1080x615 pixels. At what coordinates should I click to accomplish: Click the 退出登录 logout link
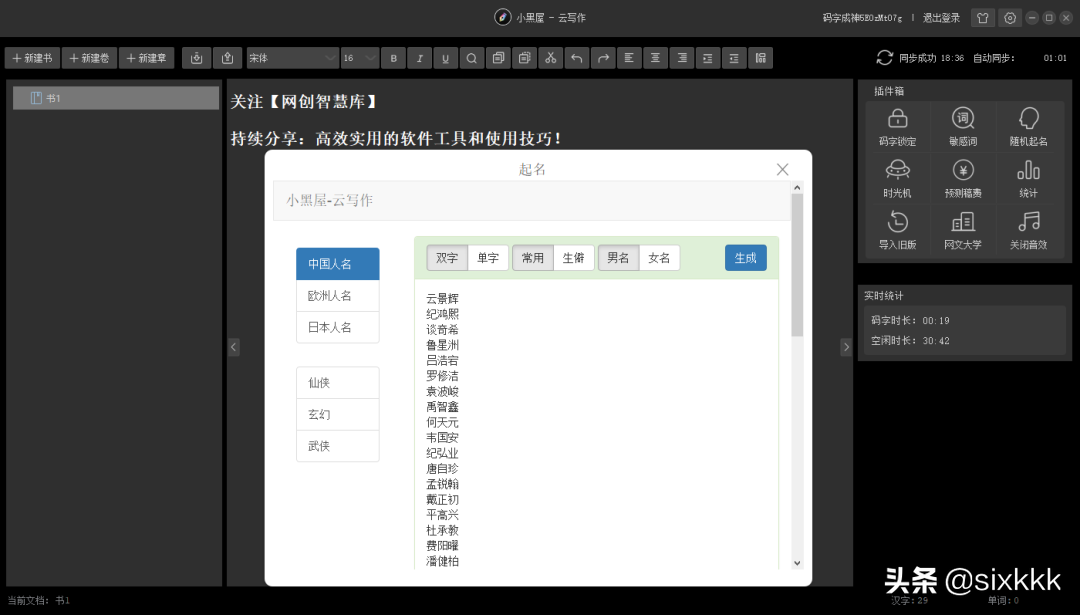click(941, 18)
